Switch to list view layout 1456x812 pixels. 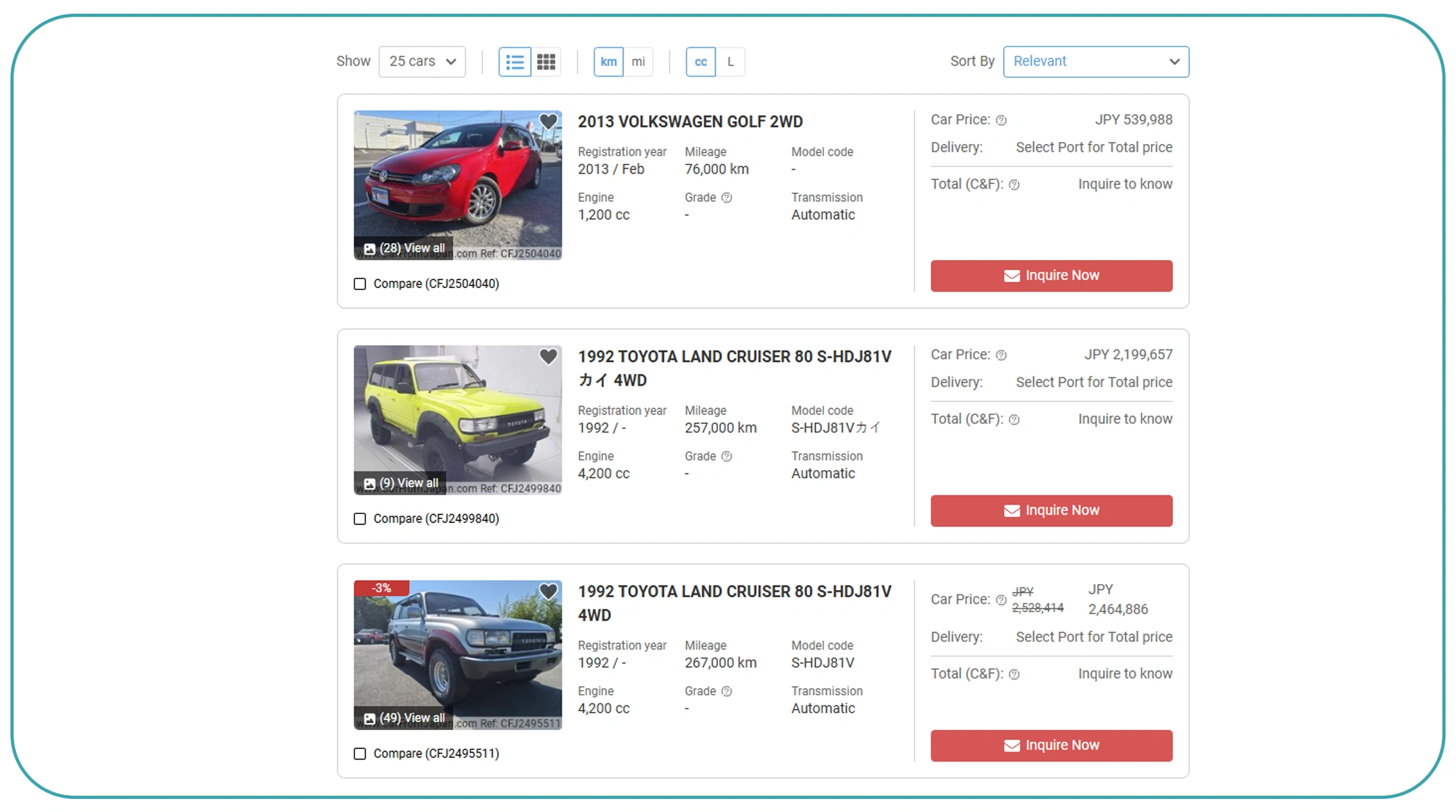tap(514, 61)
